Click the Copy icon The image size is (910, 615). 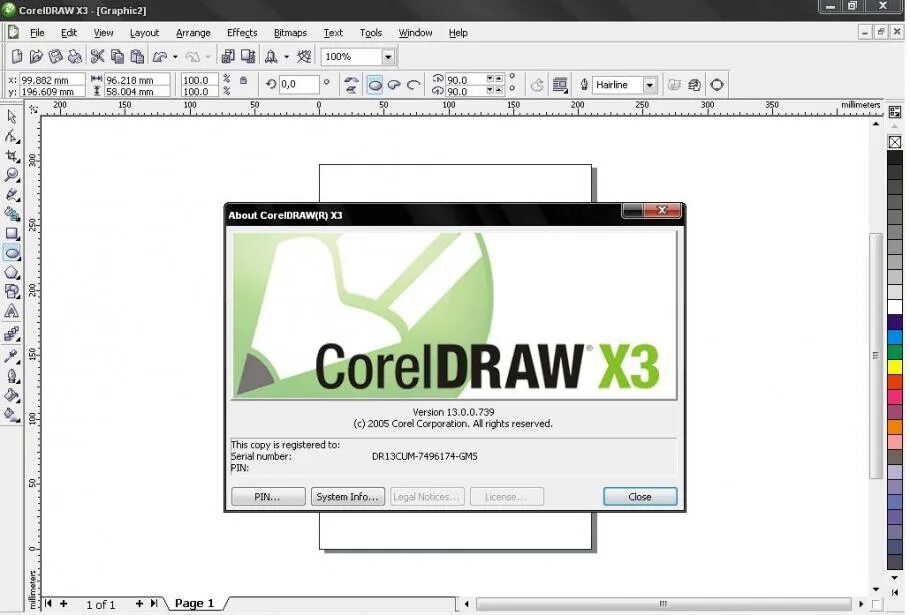pyautogui.click(x=117, y=56)
